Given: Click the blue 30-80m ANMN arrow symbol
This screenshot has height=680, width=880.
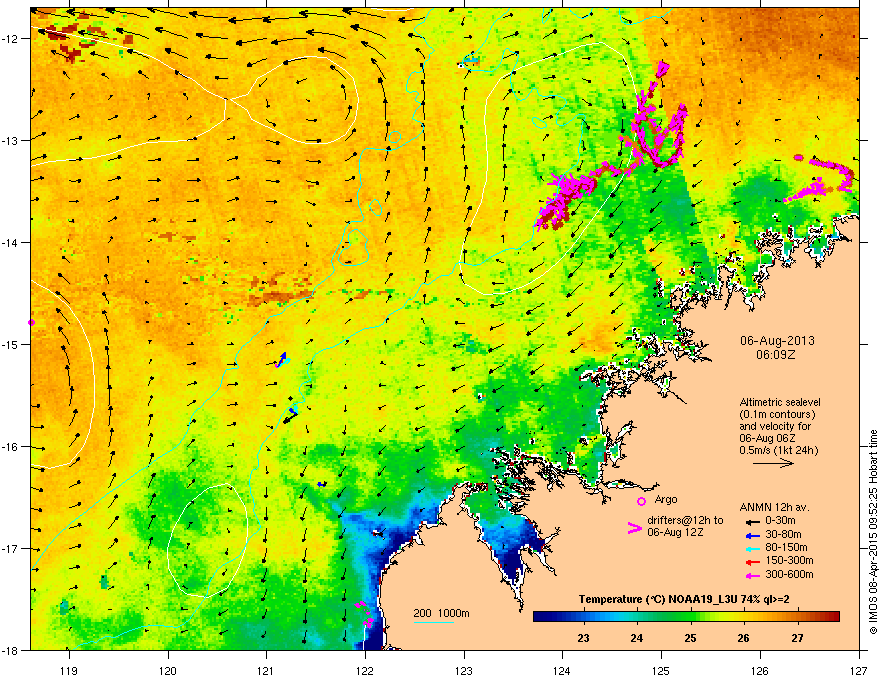Looking at the screenshot, I should tap(751, 535).
